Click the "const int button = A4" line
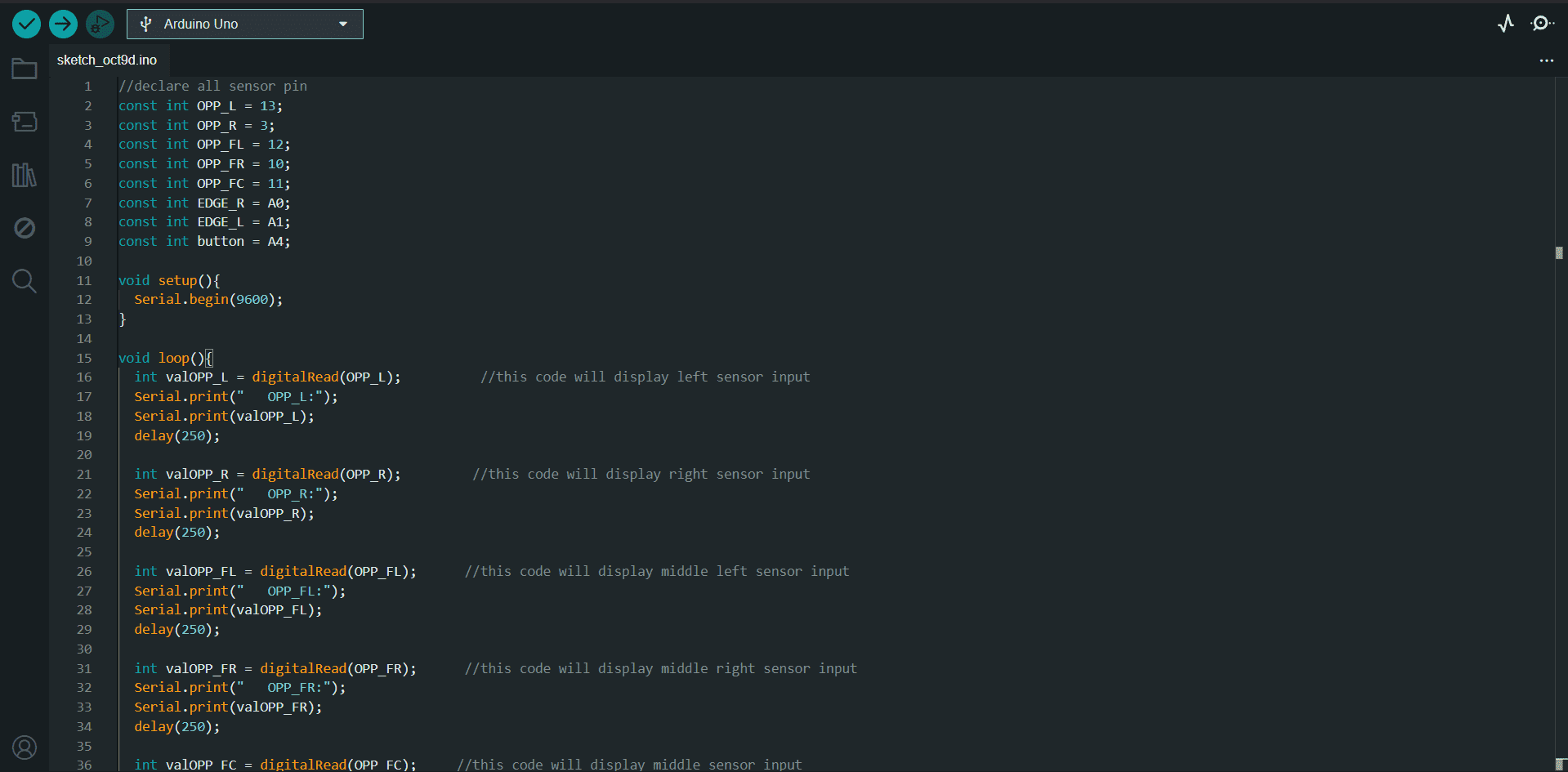The image size is (1568, 772). click(x=204, y=242)
